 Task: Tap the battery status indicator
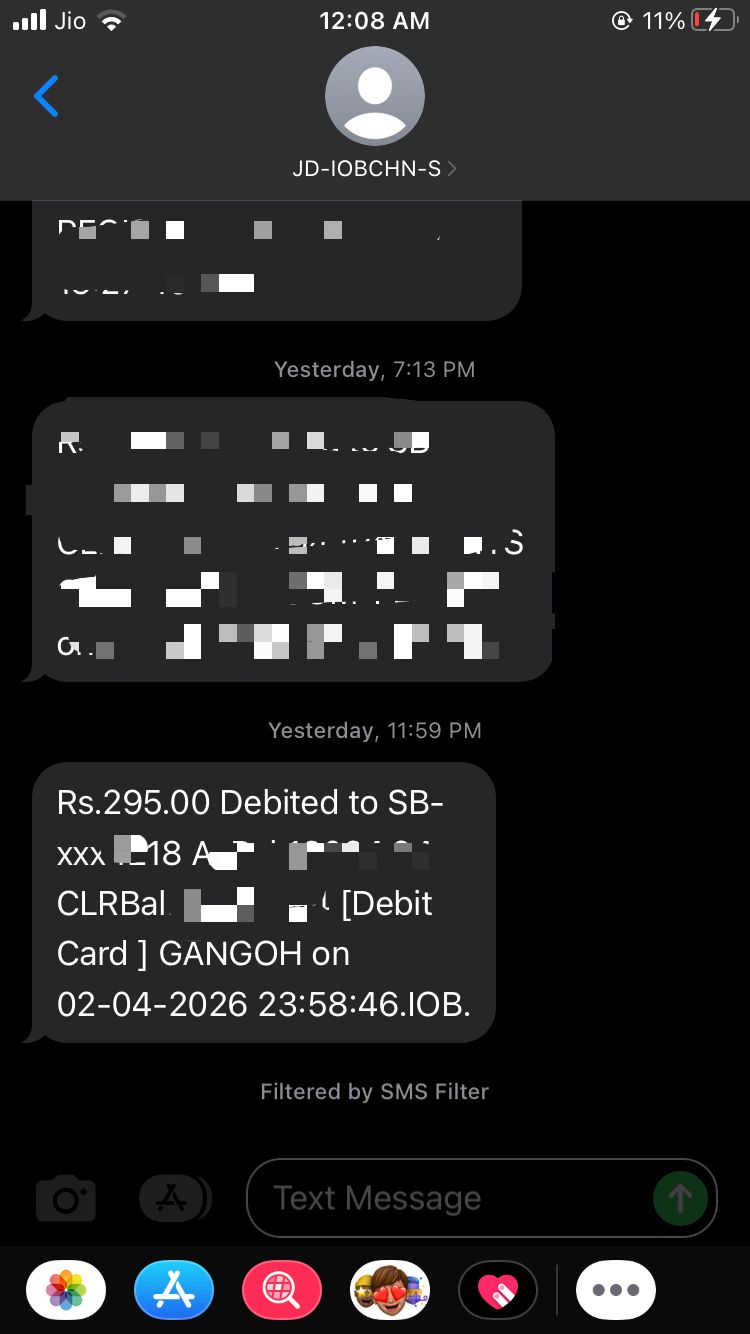pyautogui.click(x=714, y=21)
